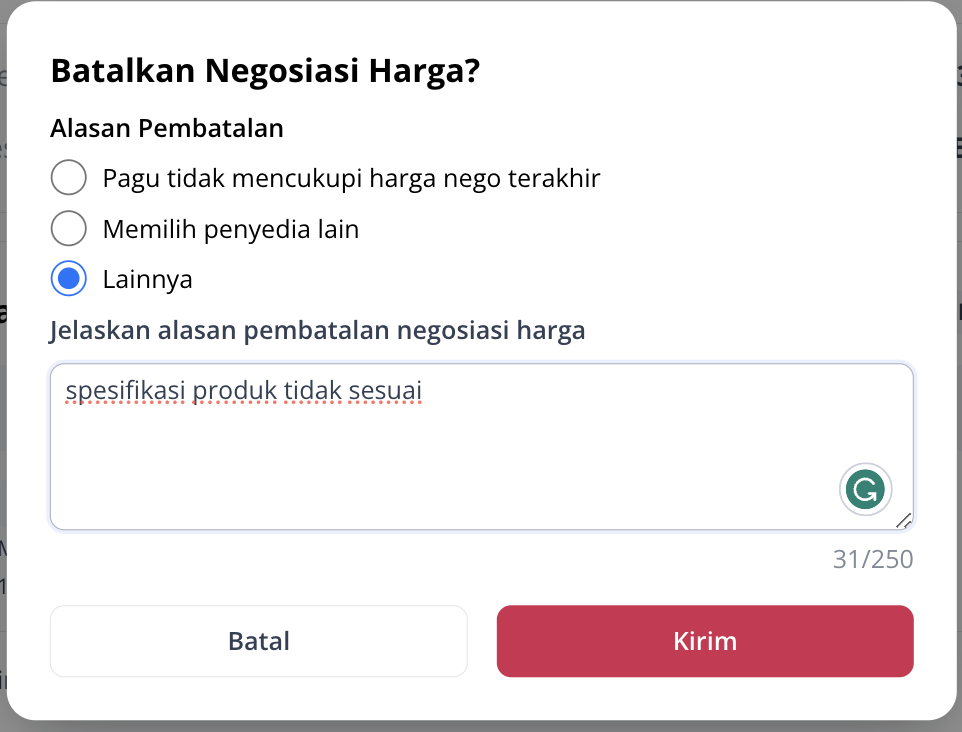Select the 'Pagu tidak mencukupi' radio button
Viewport: 962px width, 732px height.
pyautogui.click(x=69, y=177)
